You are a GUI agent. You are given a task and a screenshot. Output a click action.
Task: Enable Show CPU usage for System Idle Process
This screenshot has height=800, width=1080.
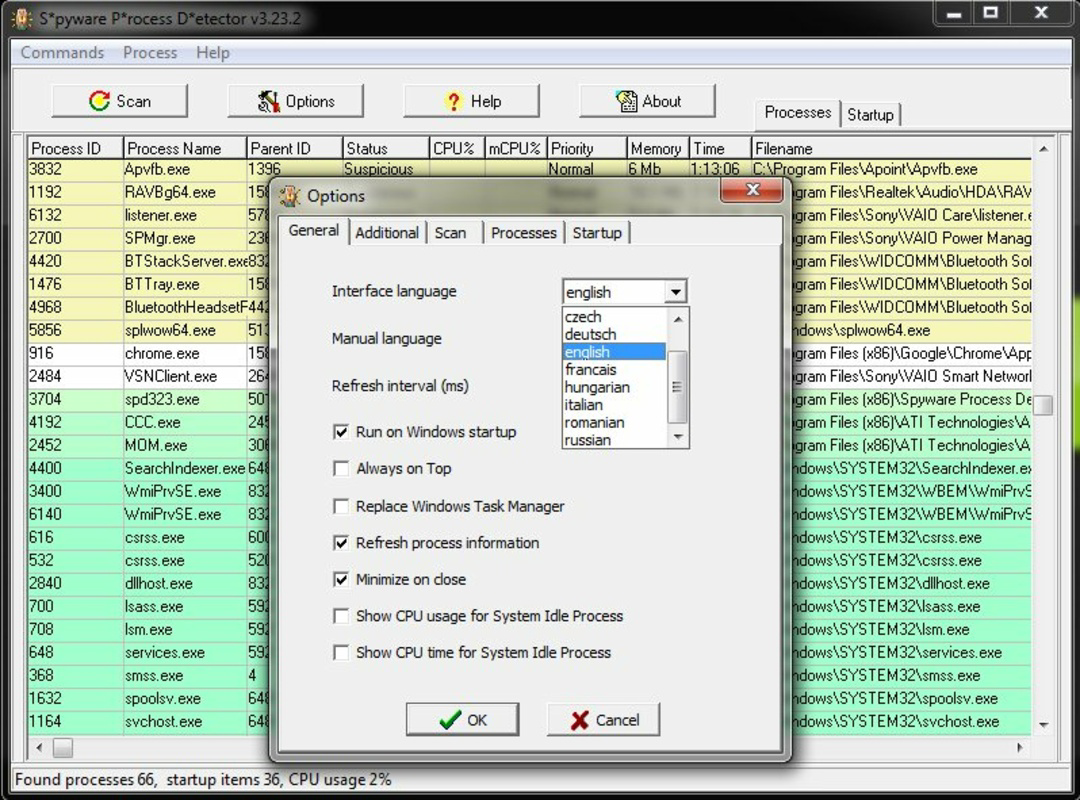click(341, 616)
